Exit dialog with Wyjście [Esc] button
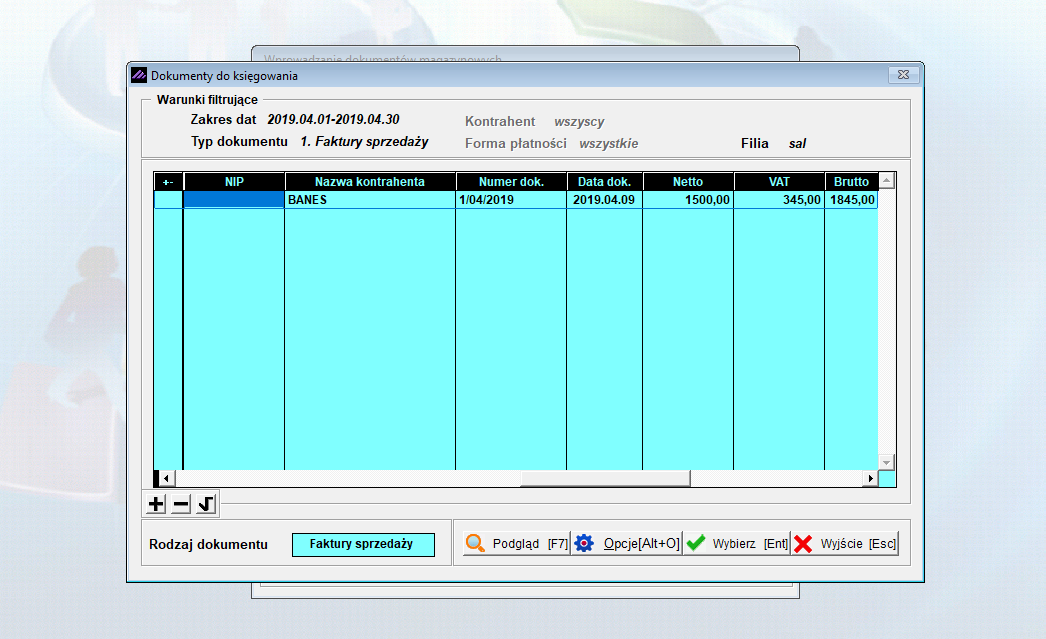 click(845, 544)
